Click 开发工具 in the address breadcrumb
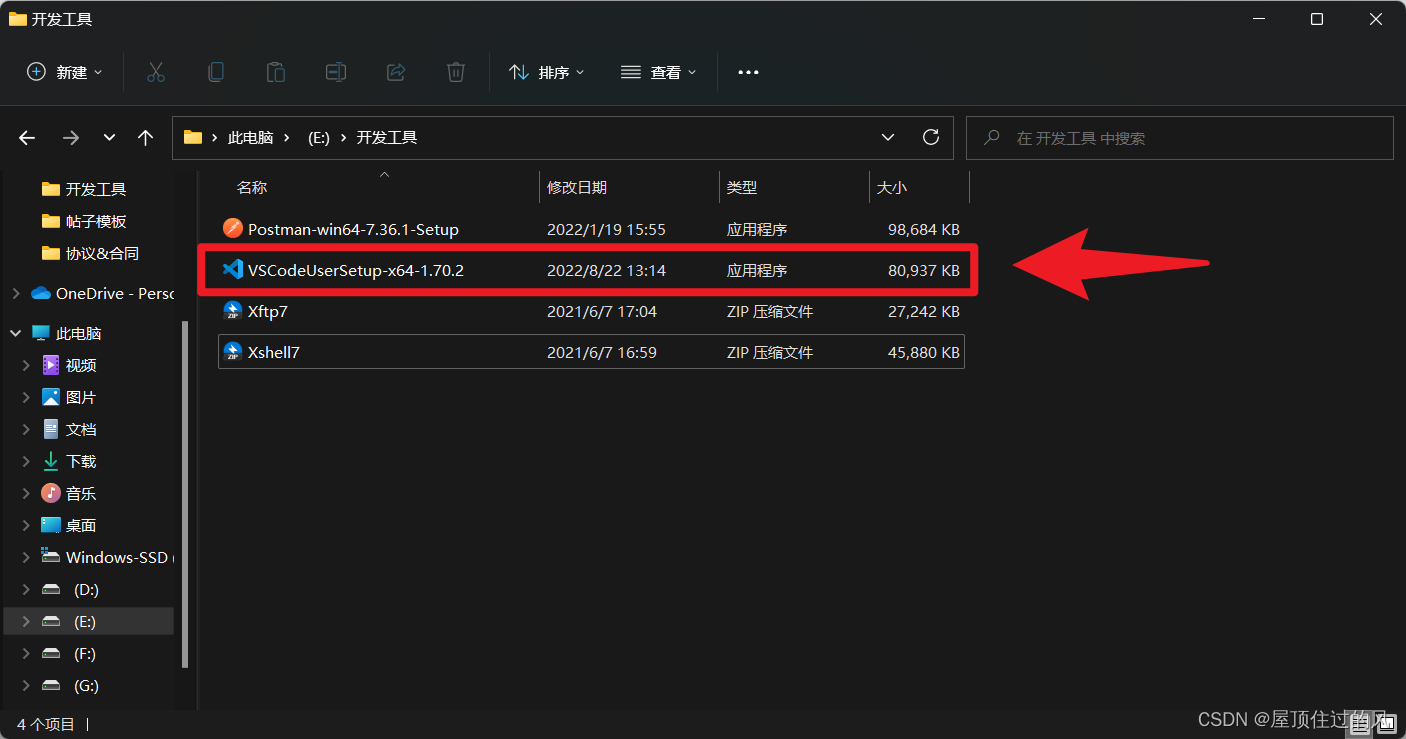Image resolution: width=1406 pixels, height=739 pixels. tap(387, 138)
